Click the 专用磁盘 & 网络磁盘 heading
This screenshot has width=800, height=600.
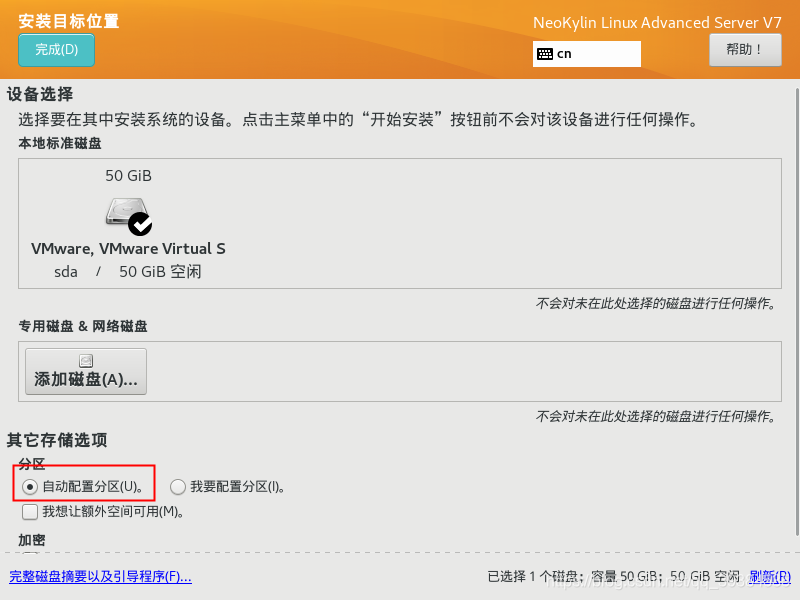click(83, 326)
